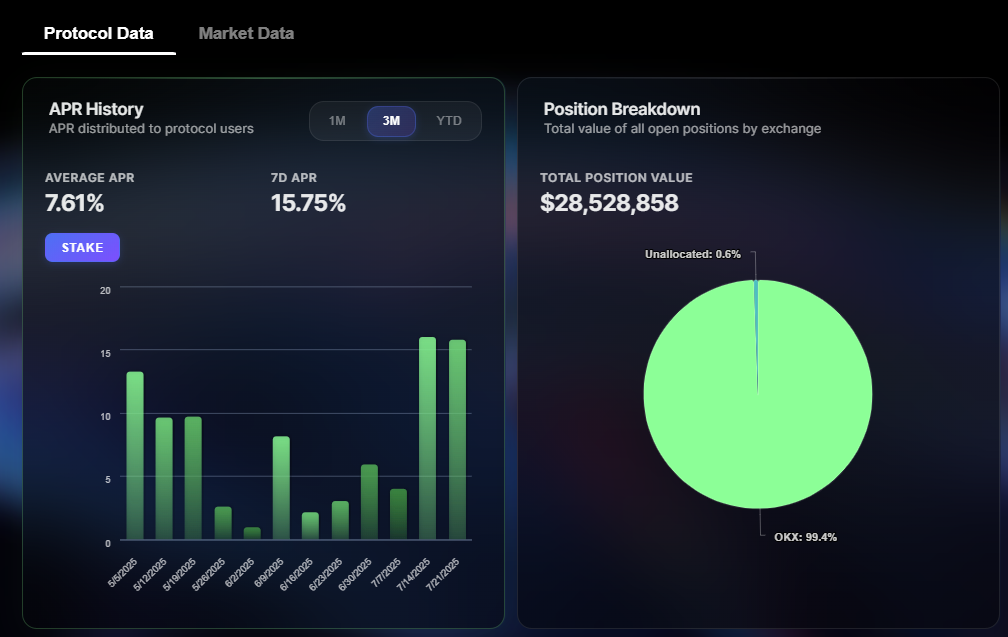Image resolution: width=1008 pixels, height=637 pixels.
Task: Click the 6/16/2025 chart bar
Action: click(x=310, y=526)
